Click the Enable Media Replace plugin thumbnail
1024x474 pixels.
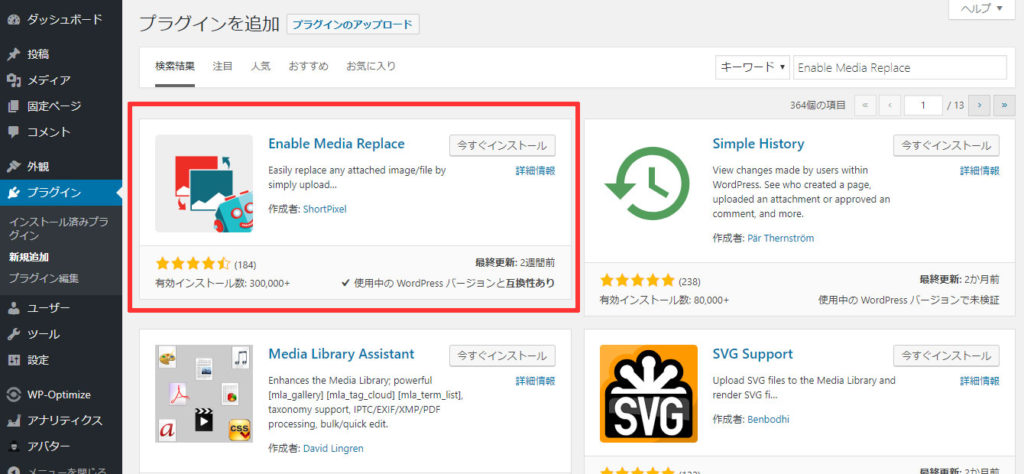204,183
